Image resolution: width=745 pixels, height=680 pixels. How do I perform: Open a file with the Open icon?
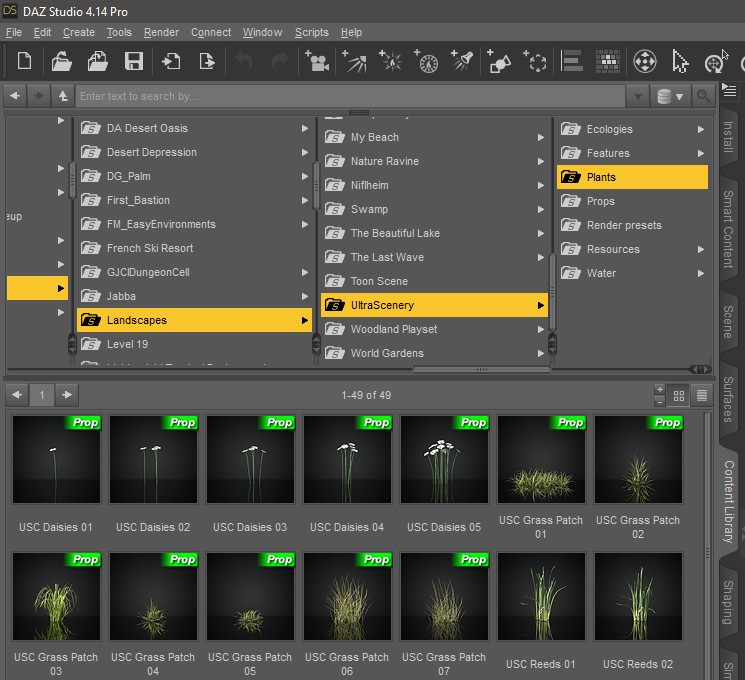click(61, 61)
